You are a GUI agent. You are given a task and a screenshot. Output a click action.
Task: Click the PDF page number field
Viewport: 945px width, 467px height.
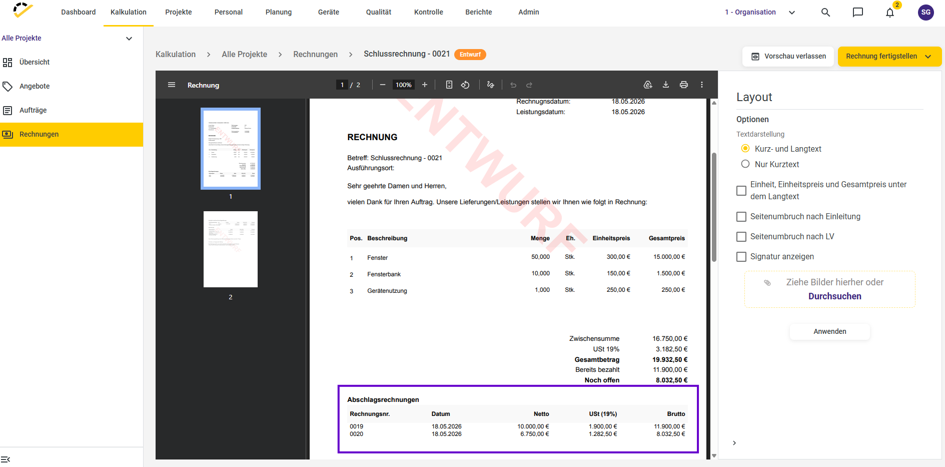point(342,85)
